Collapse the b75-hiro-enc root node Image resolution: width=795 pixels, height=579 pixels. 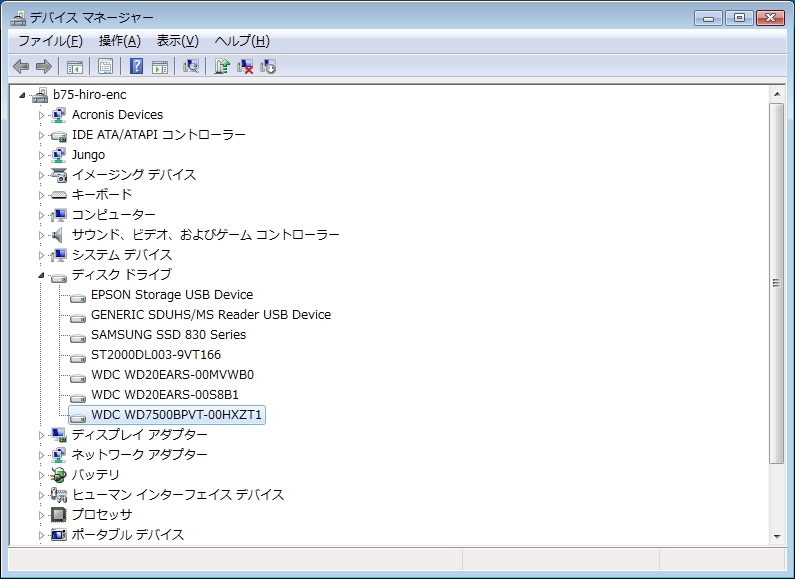coord(22,95)
